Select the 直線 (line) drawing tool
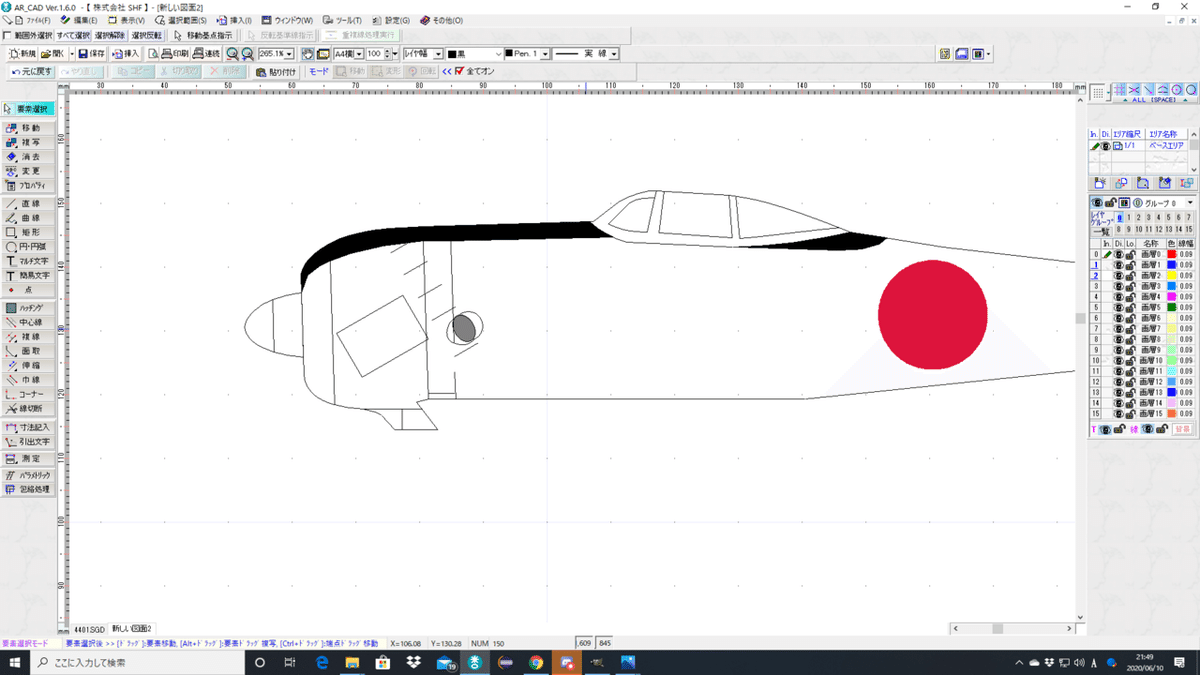 coord(29,203)
